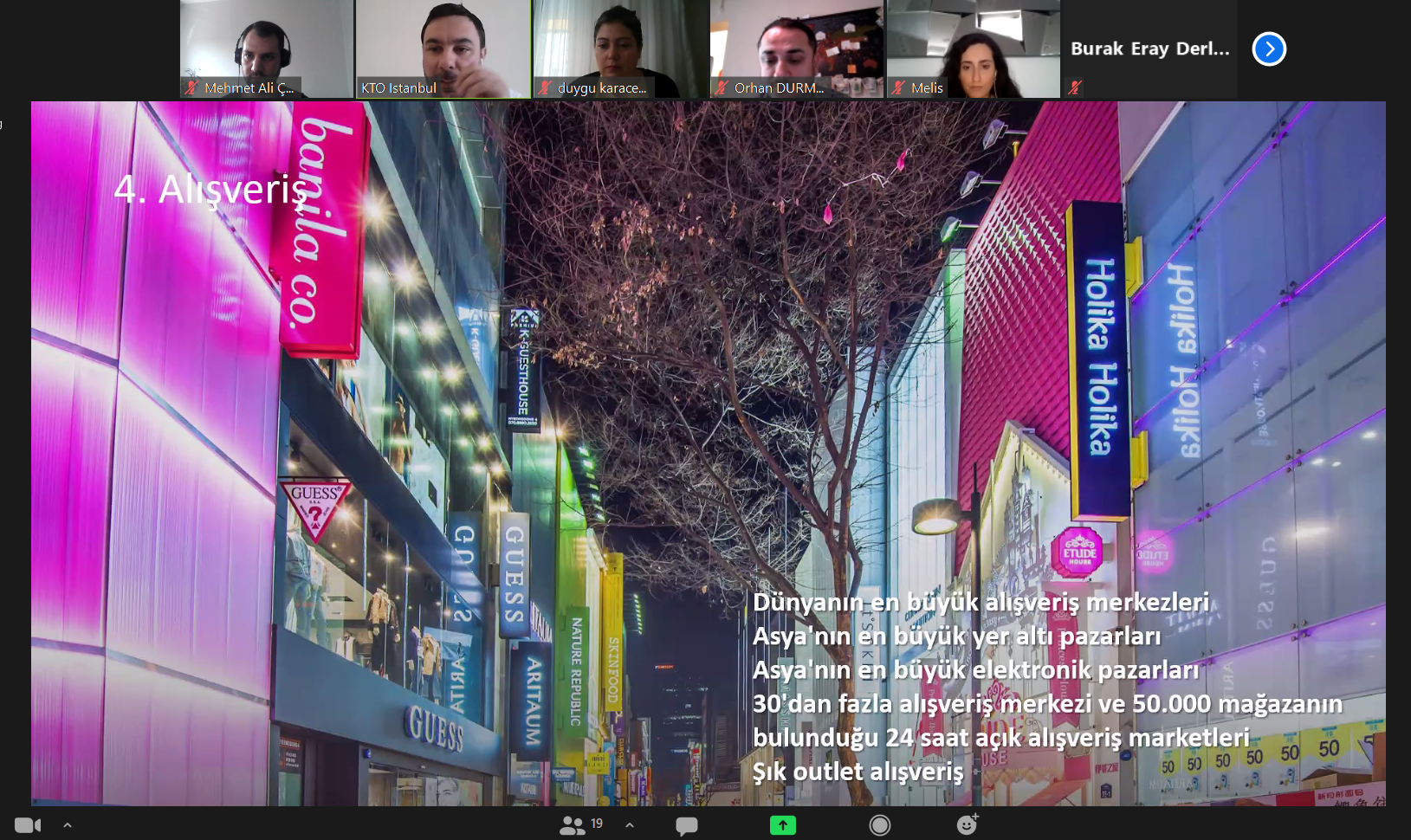Click text 'Asya'nın en büyük elektronik pazarları'
Viewport: 1411px width, 840px height.
click(x=975, y=669)
